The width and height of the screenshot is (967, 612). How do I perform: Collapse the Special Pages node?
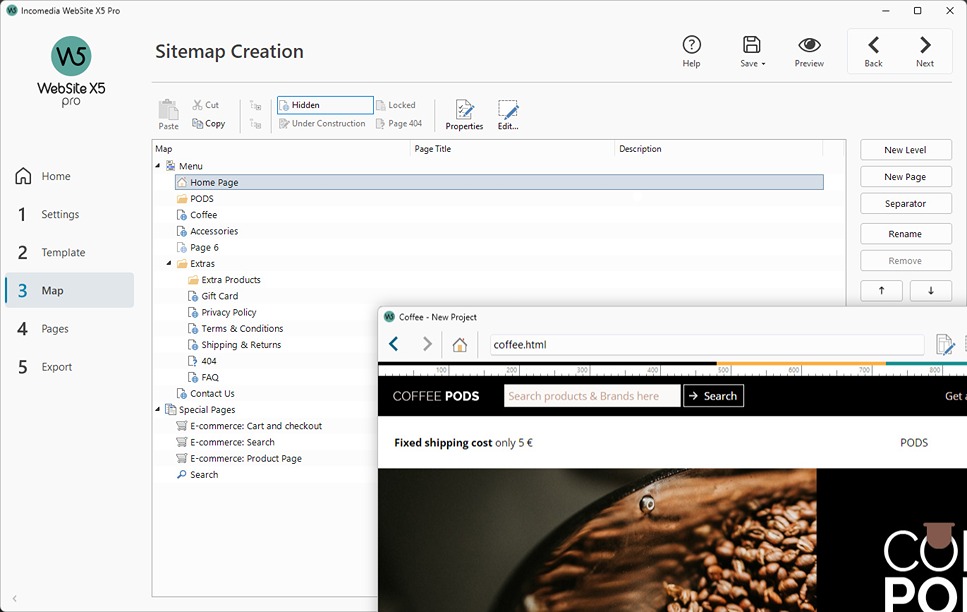pyautogui.click(x=156, y=409)
